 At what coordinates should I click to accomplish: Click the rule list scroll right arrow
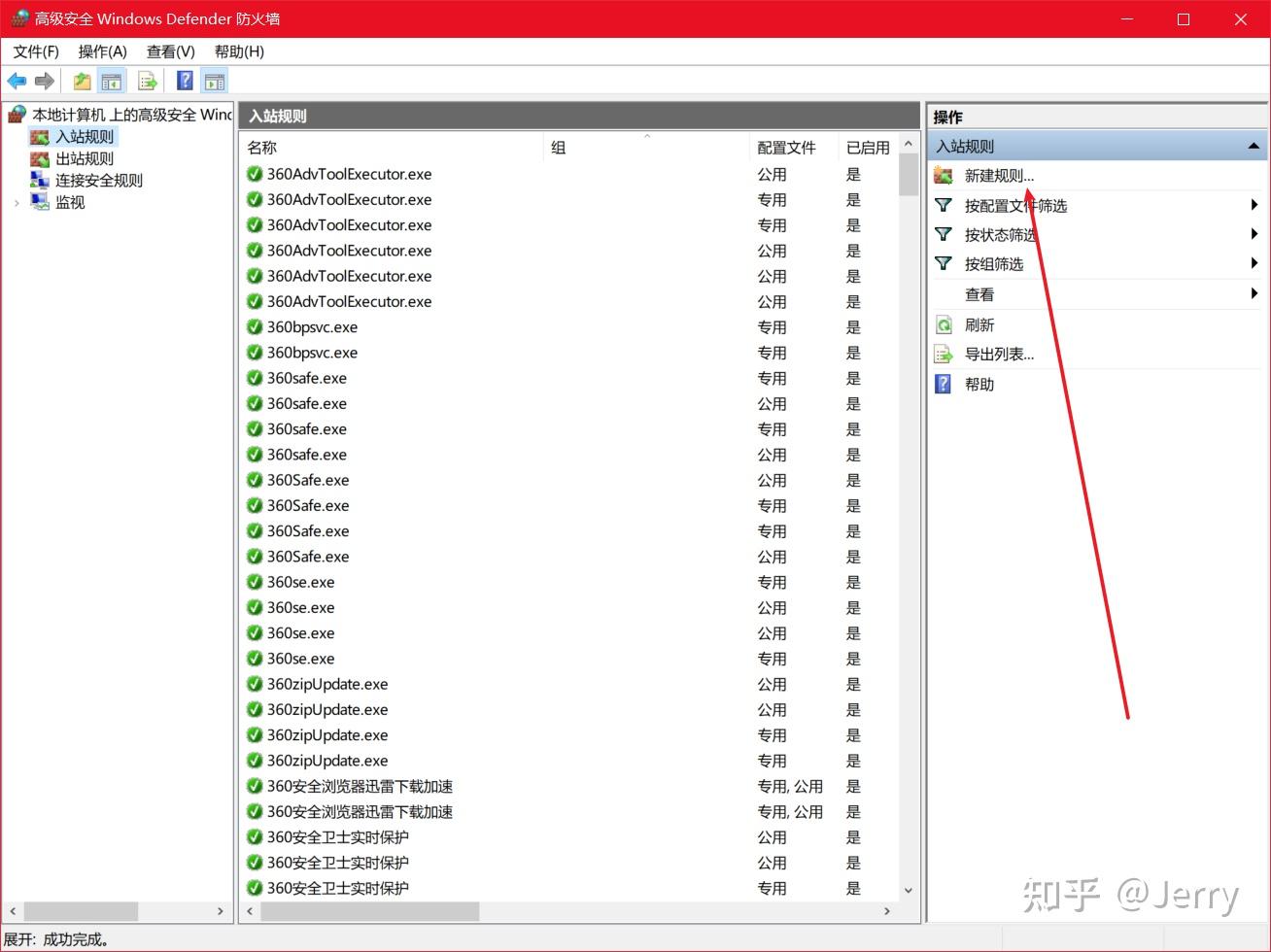pyautogui.click(x=886, y=911)
